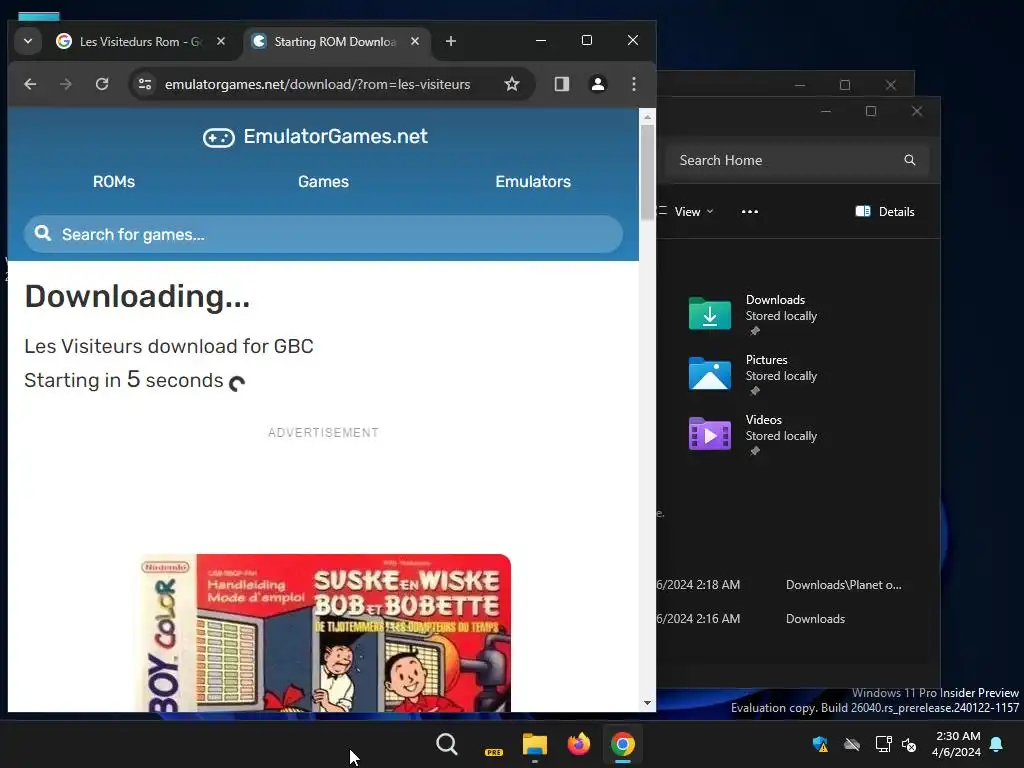Screen dimensions: 1024x768
Task: Click OneDrive tray icon
Action: click(x=852, y=744)
